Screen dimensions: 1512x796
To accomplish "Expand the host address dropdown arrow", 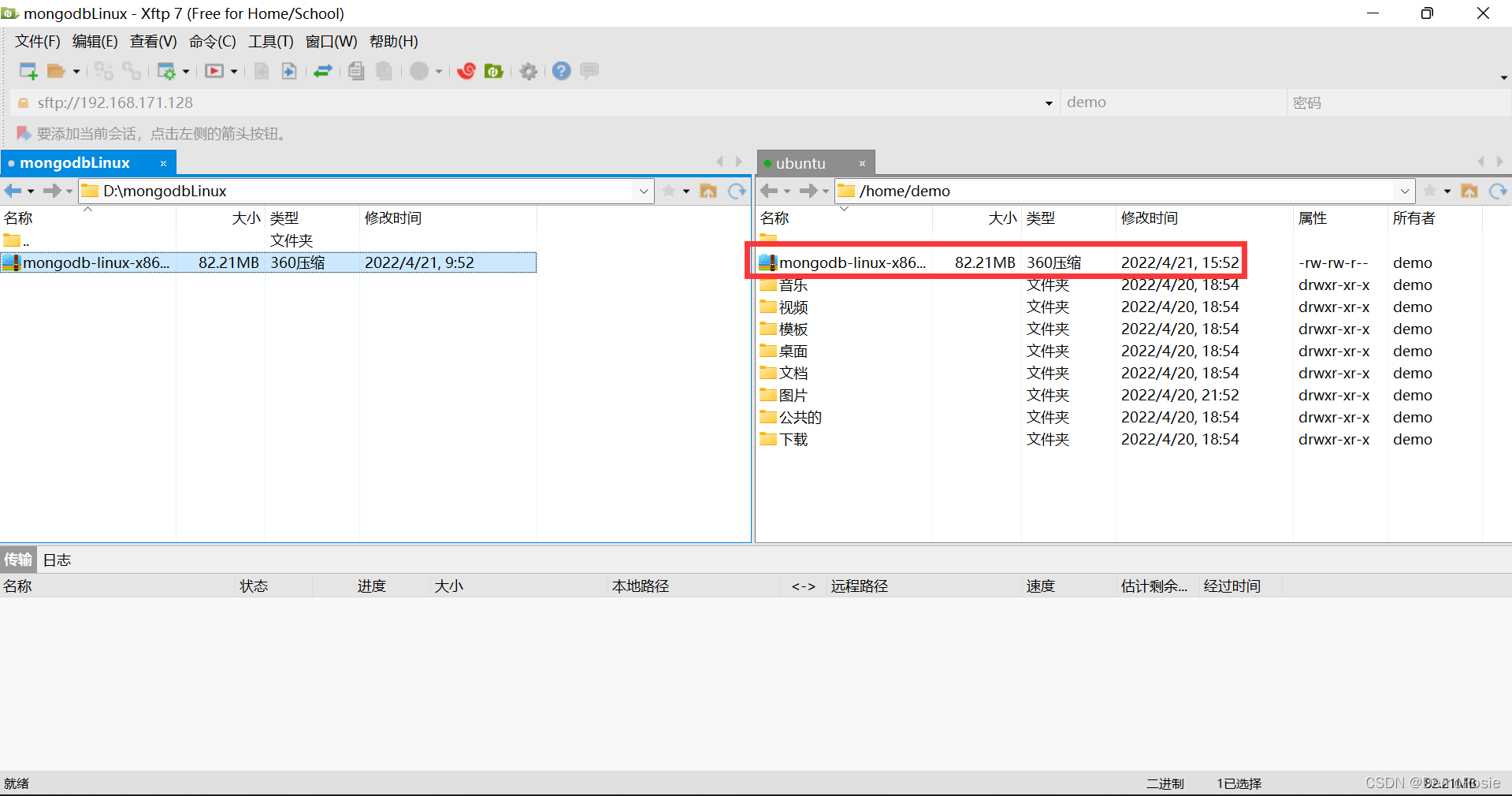I will 1049,103.
